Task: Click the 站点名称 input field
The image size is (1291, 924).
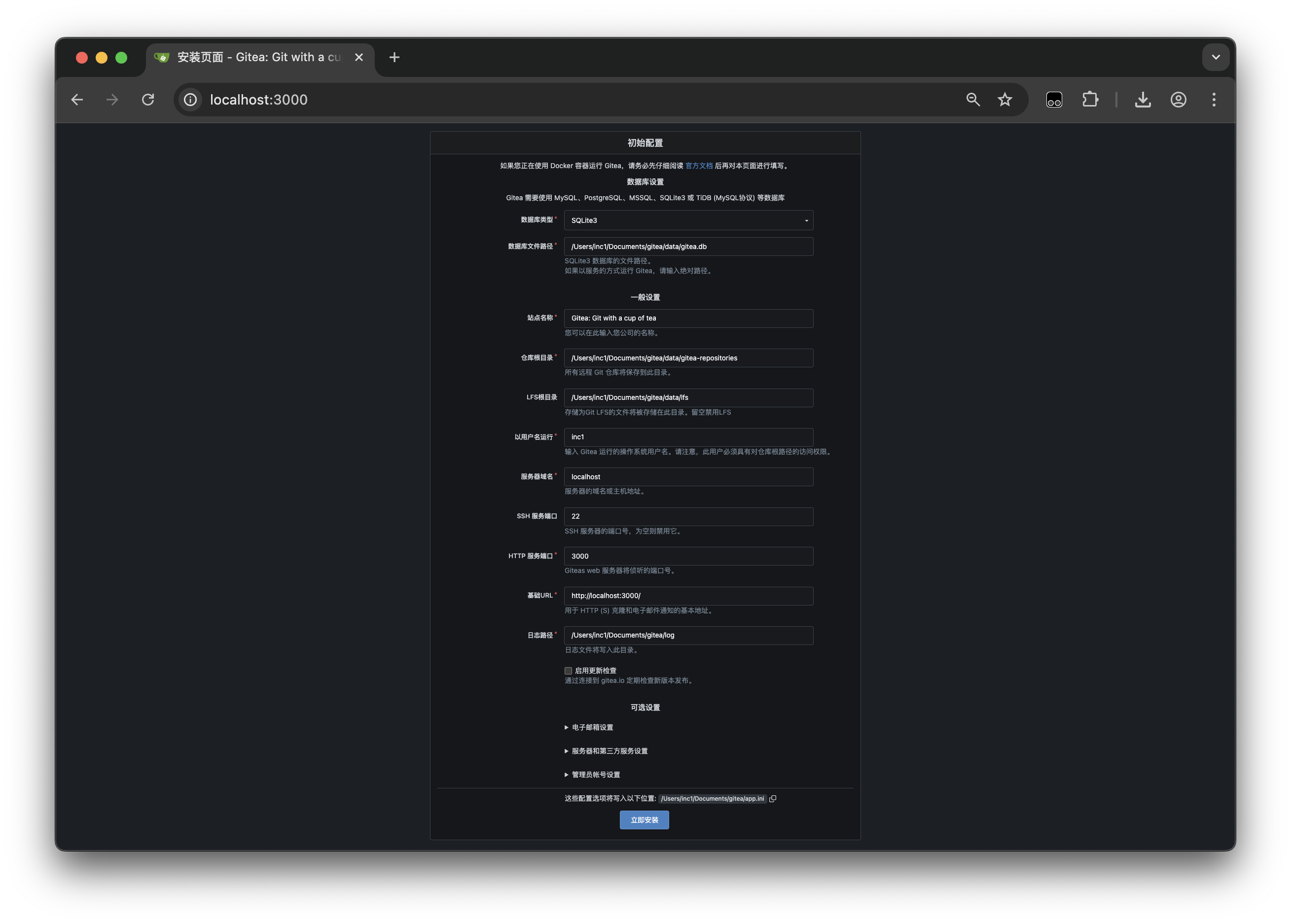Action: click(x=688, y=318)
